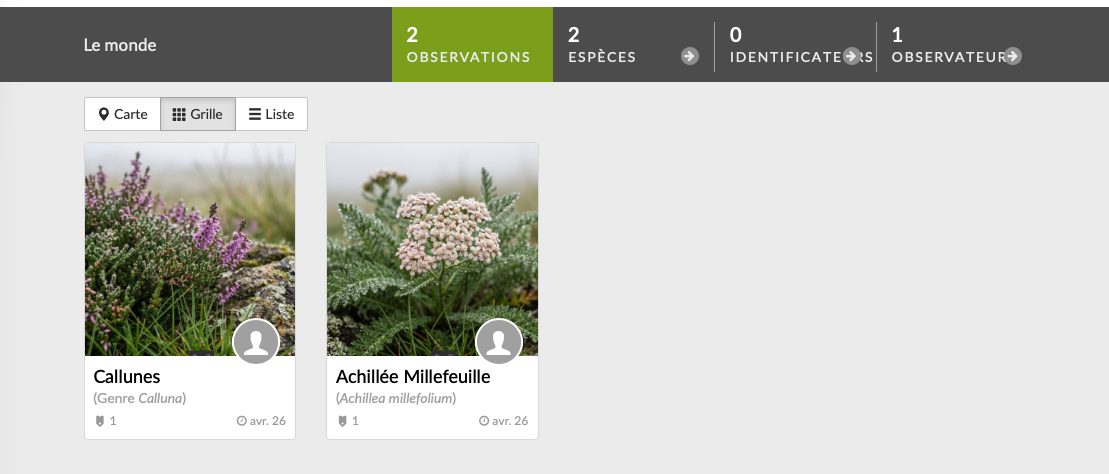Screen dimensions: 1109x474
Task: Click the arrow icon beside Observateurs
Action: [x=1013, y=57]
